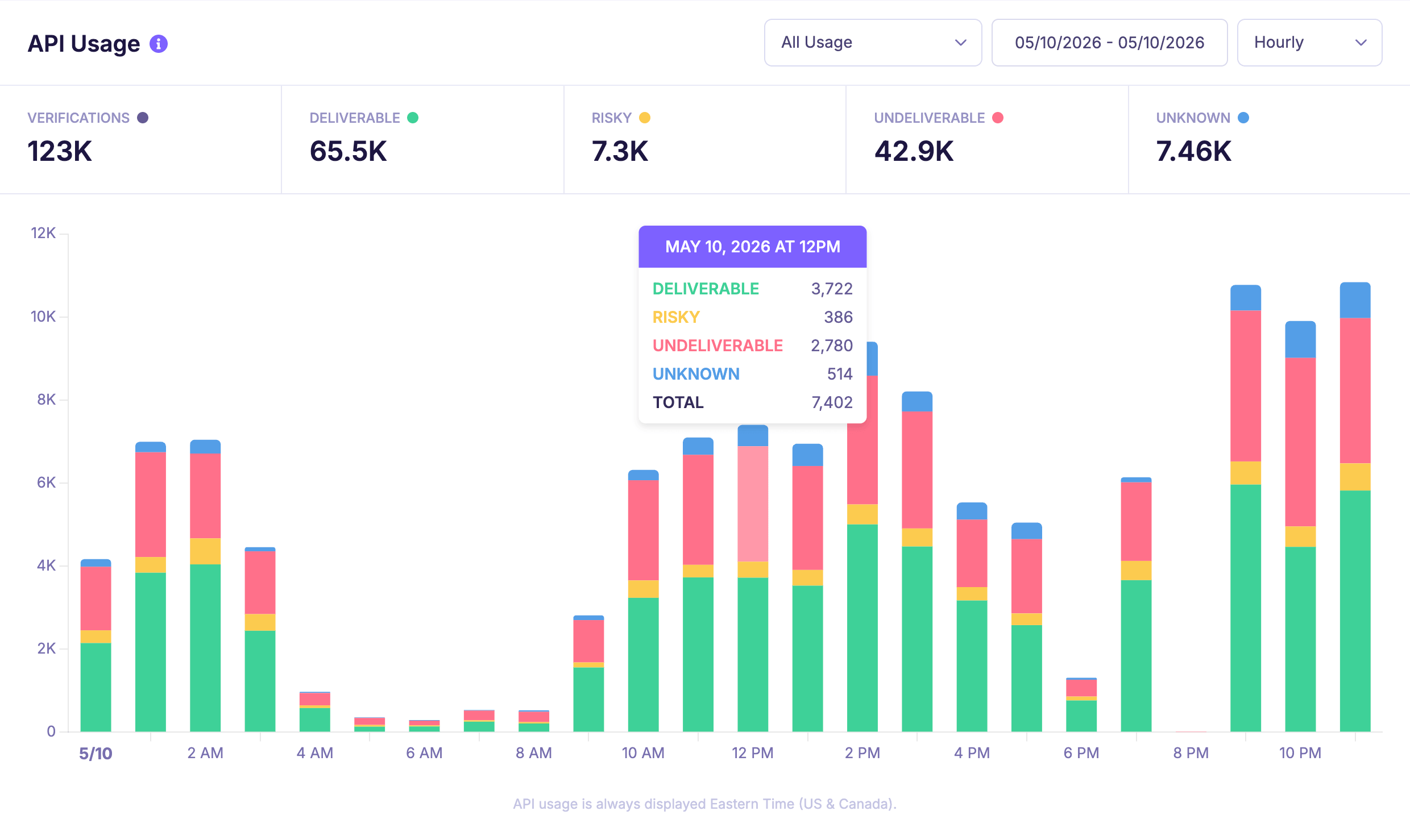Click the 4 PM bar in the chart
Screen dimensions: 1410x840
(x=972, y=617)
